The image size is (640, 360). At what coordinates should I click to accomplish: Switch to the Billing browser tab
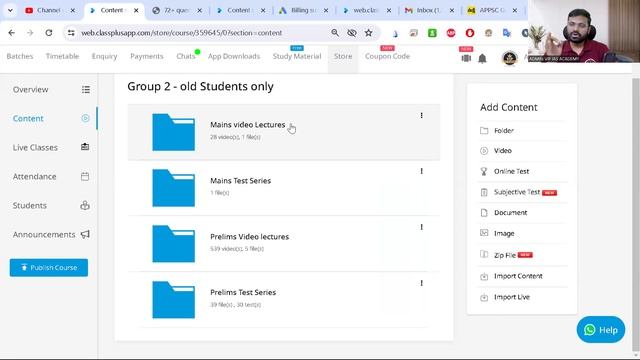[304, 11]
